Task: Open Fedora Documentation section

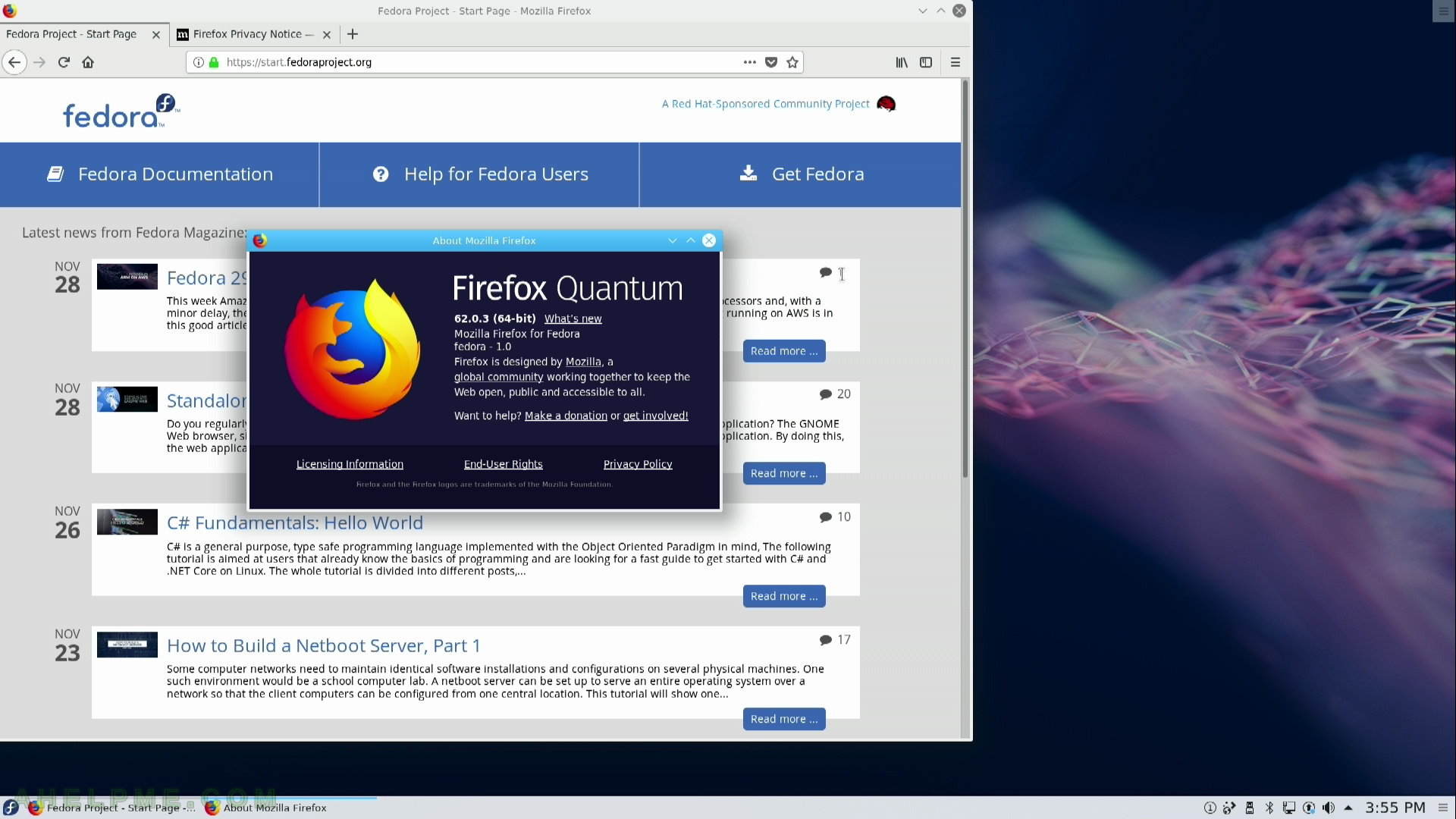Action: [x=160, y=174]
